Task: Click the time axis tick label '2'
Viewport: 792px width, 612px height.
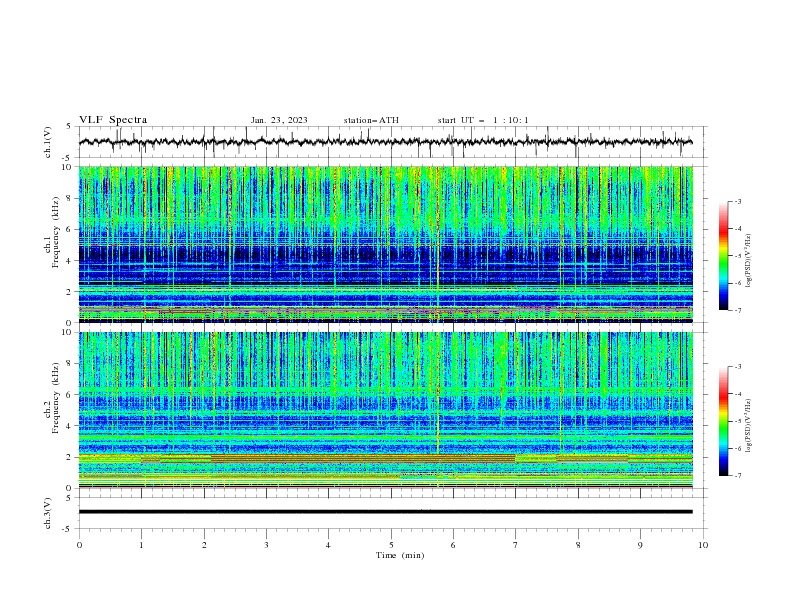Action: click(x=204, y=545)
